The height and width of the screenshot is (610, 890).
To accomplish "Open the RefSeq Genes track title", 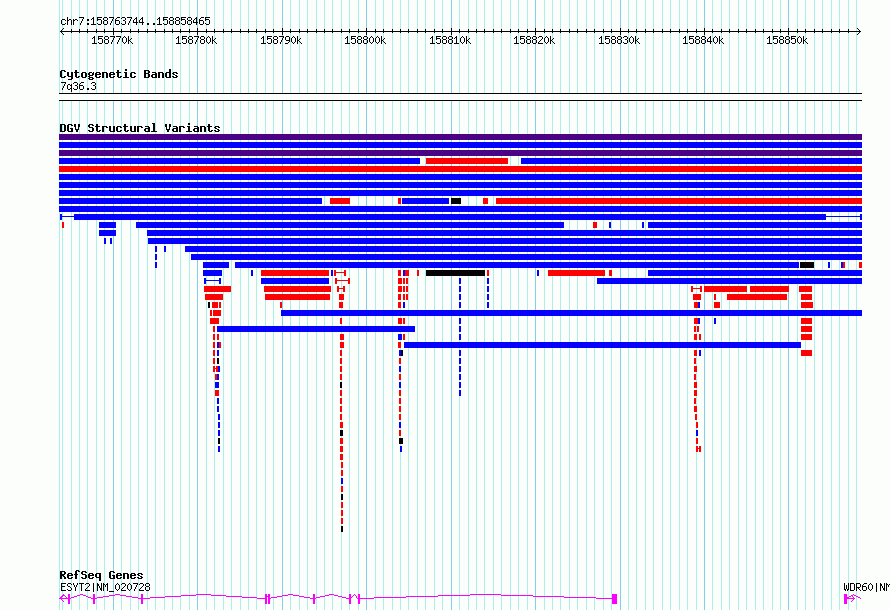I will click(101, 575).
